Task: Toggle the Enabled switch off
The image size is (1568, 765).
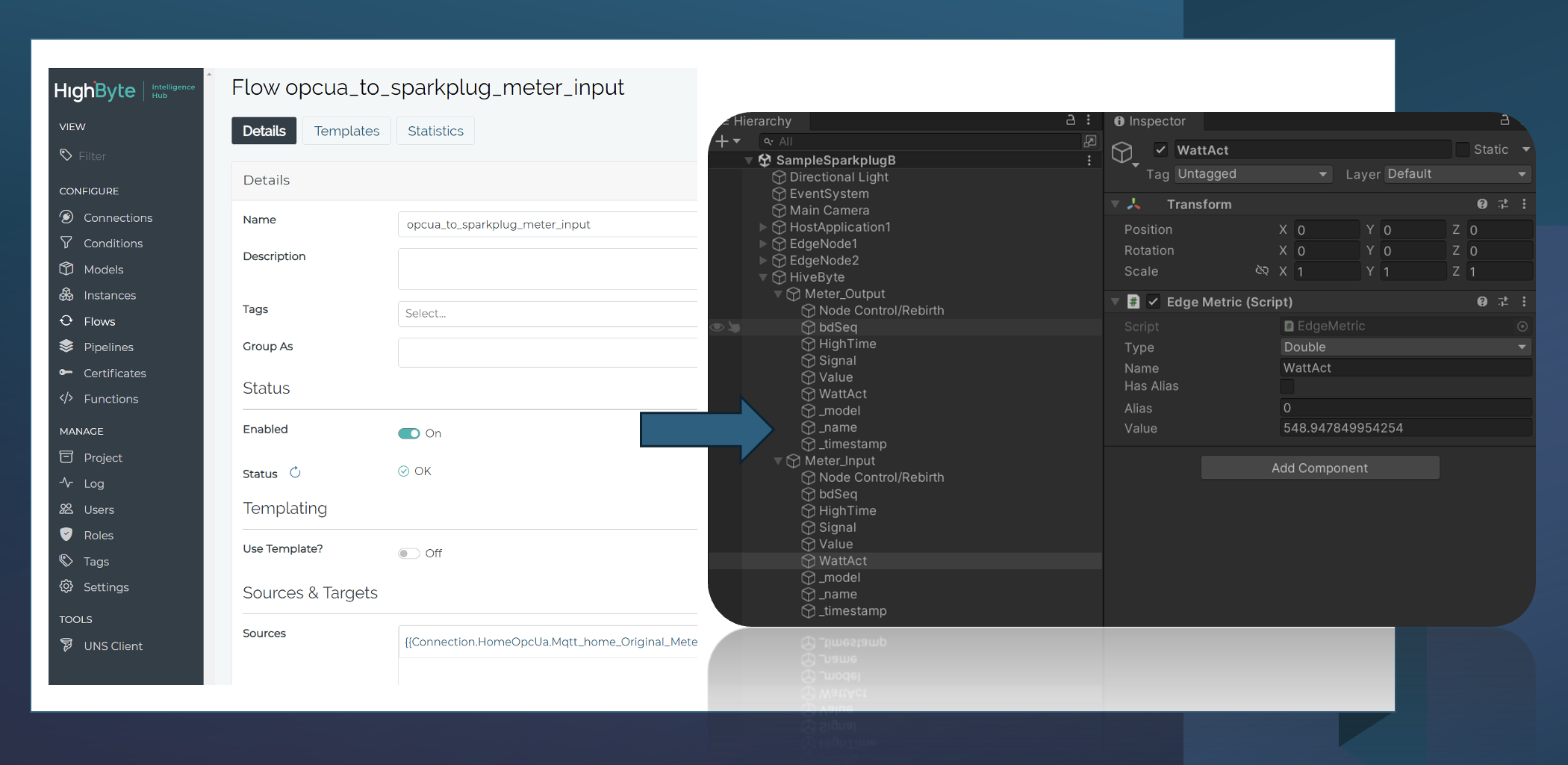Action: pos(409,433)
